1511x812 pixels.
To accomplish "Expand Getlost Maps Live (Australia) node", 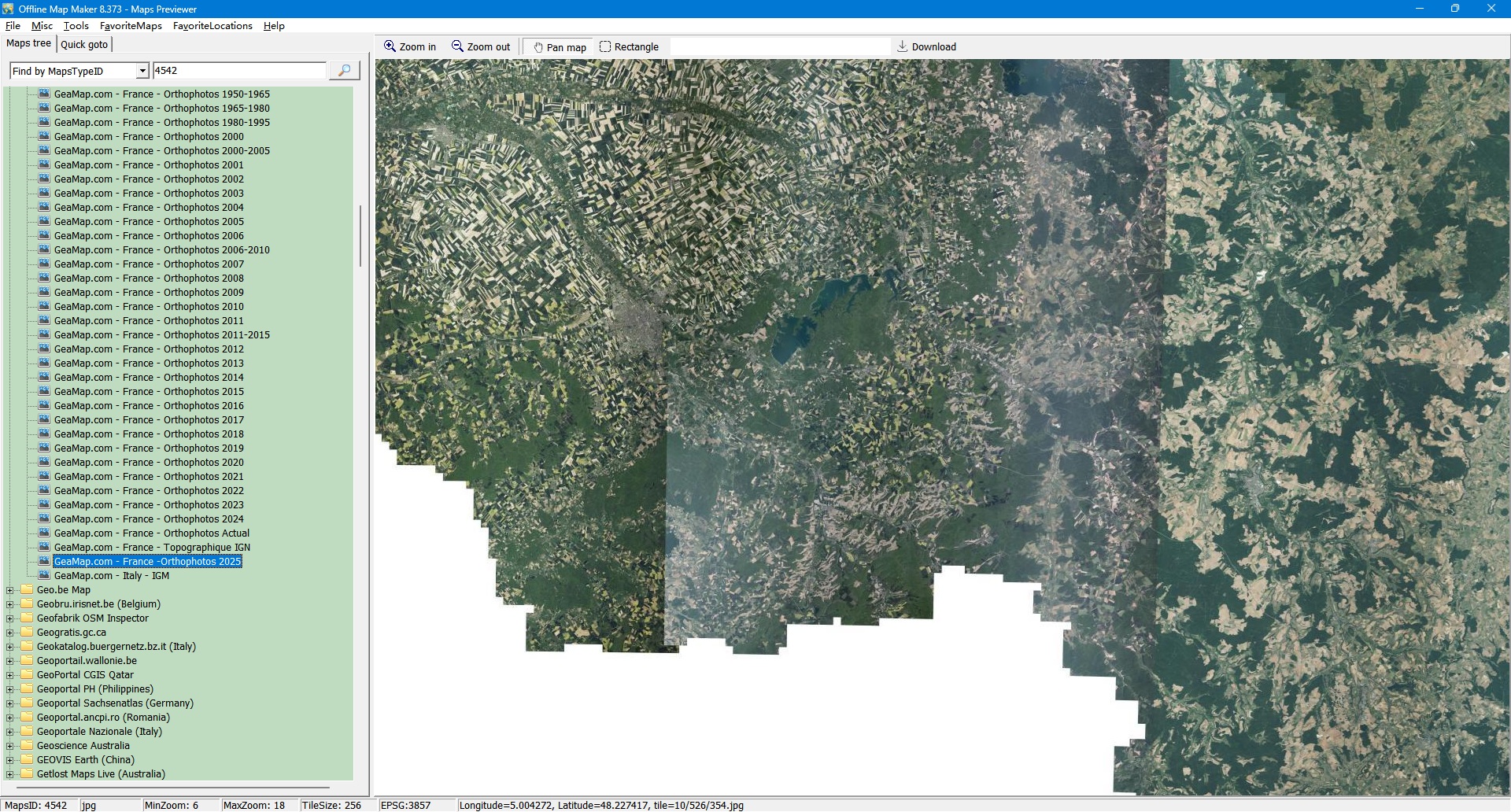I will pos(10,774).
